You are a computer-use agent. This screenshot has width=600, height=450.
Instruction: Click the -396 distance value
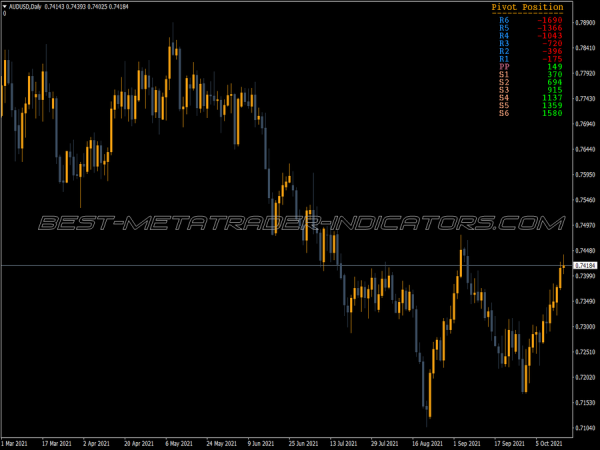tap(552, 51)
